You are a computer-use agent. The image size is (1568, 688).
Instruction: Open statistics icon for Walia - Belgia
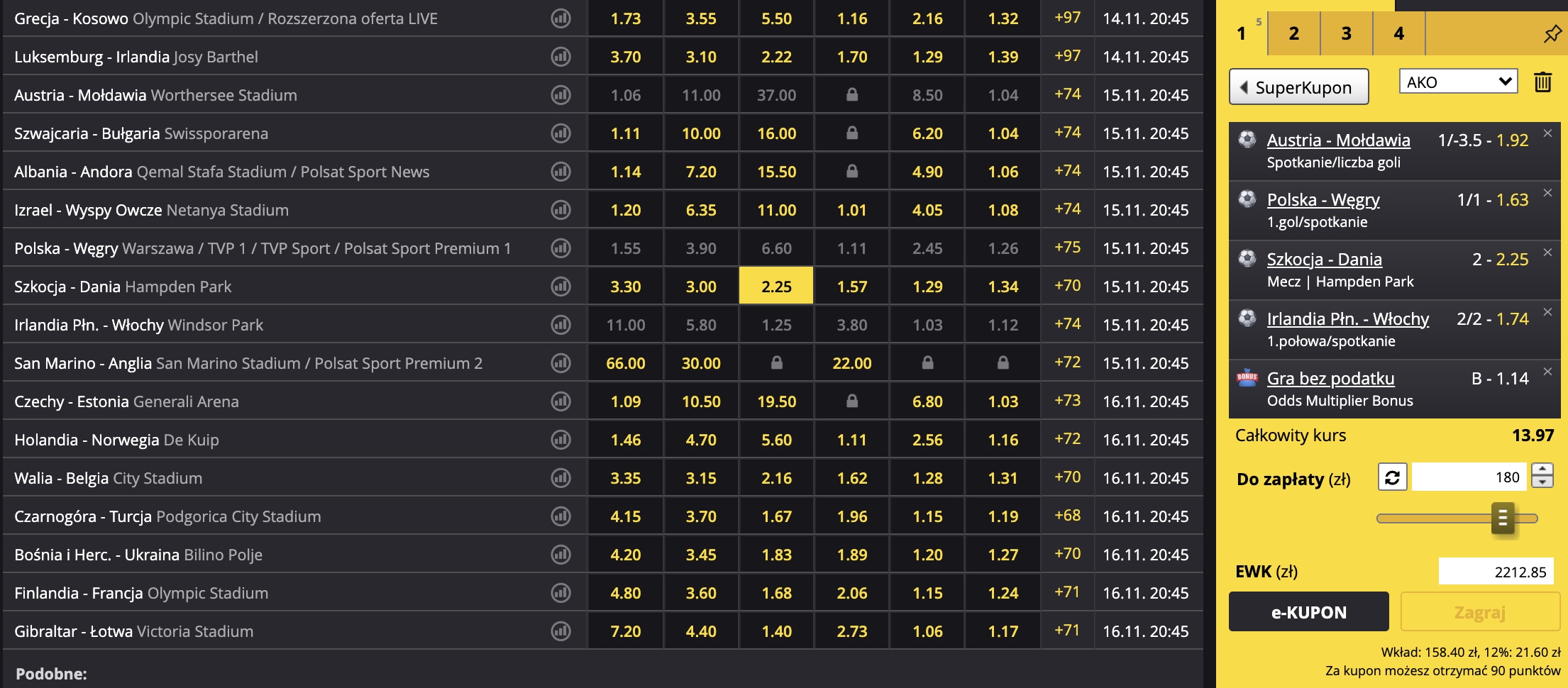(x=561, y=478)
